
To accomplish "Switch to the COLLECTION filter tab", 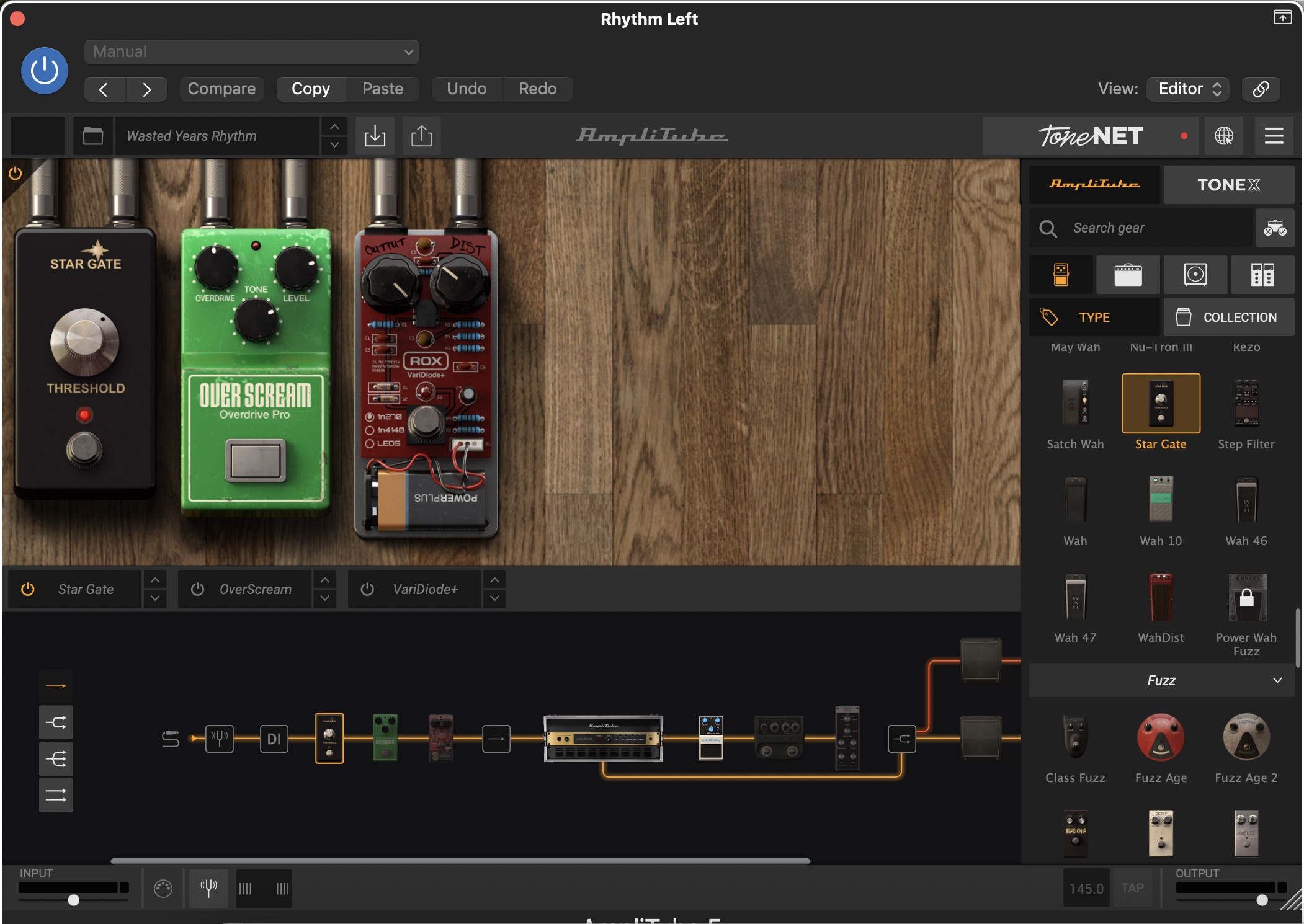I will (1228, 317).
